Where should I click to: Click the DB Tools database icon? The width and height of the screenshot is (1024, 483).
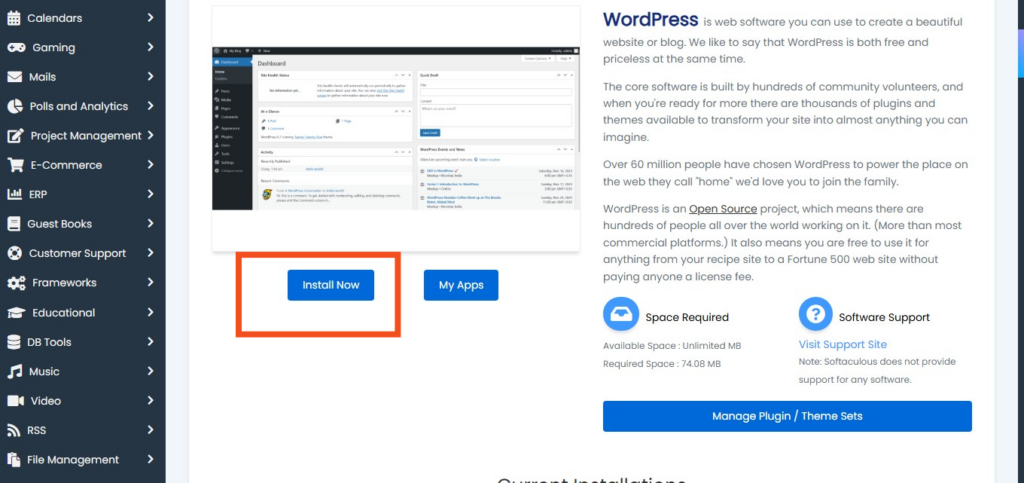click(14, 342)
